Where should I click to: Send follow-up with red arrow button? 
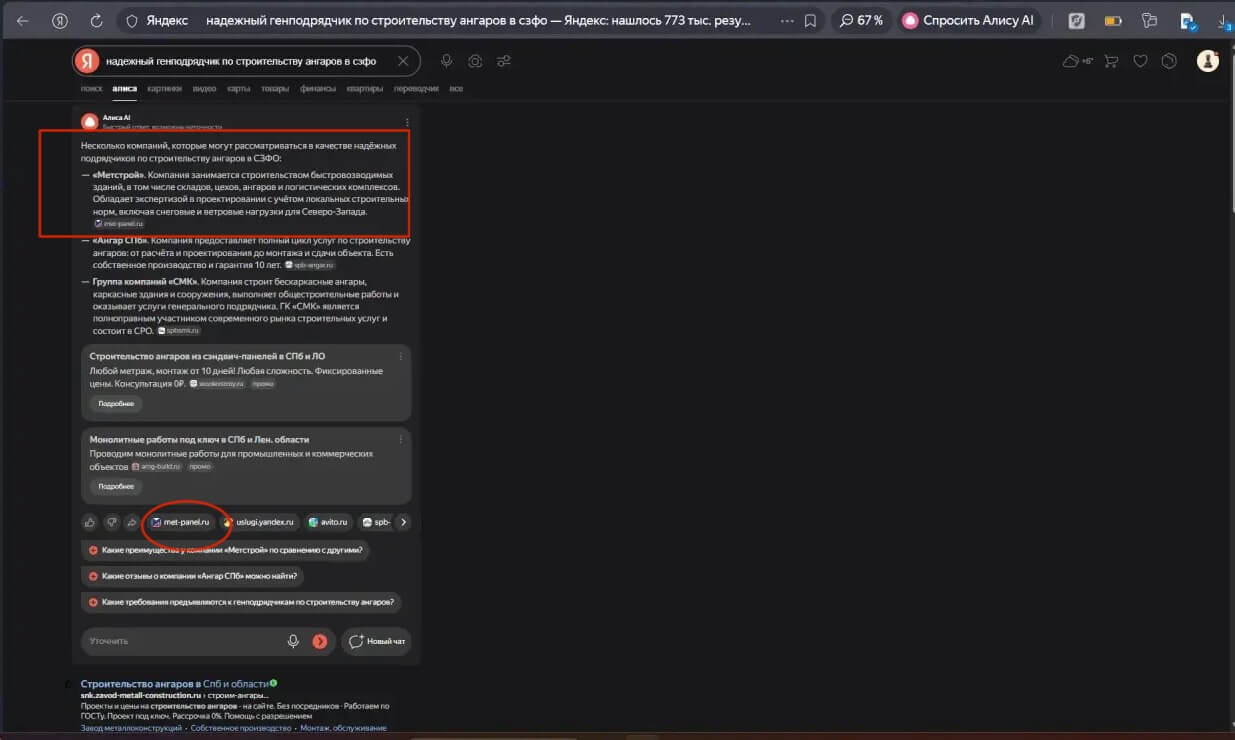320,641
